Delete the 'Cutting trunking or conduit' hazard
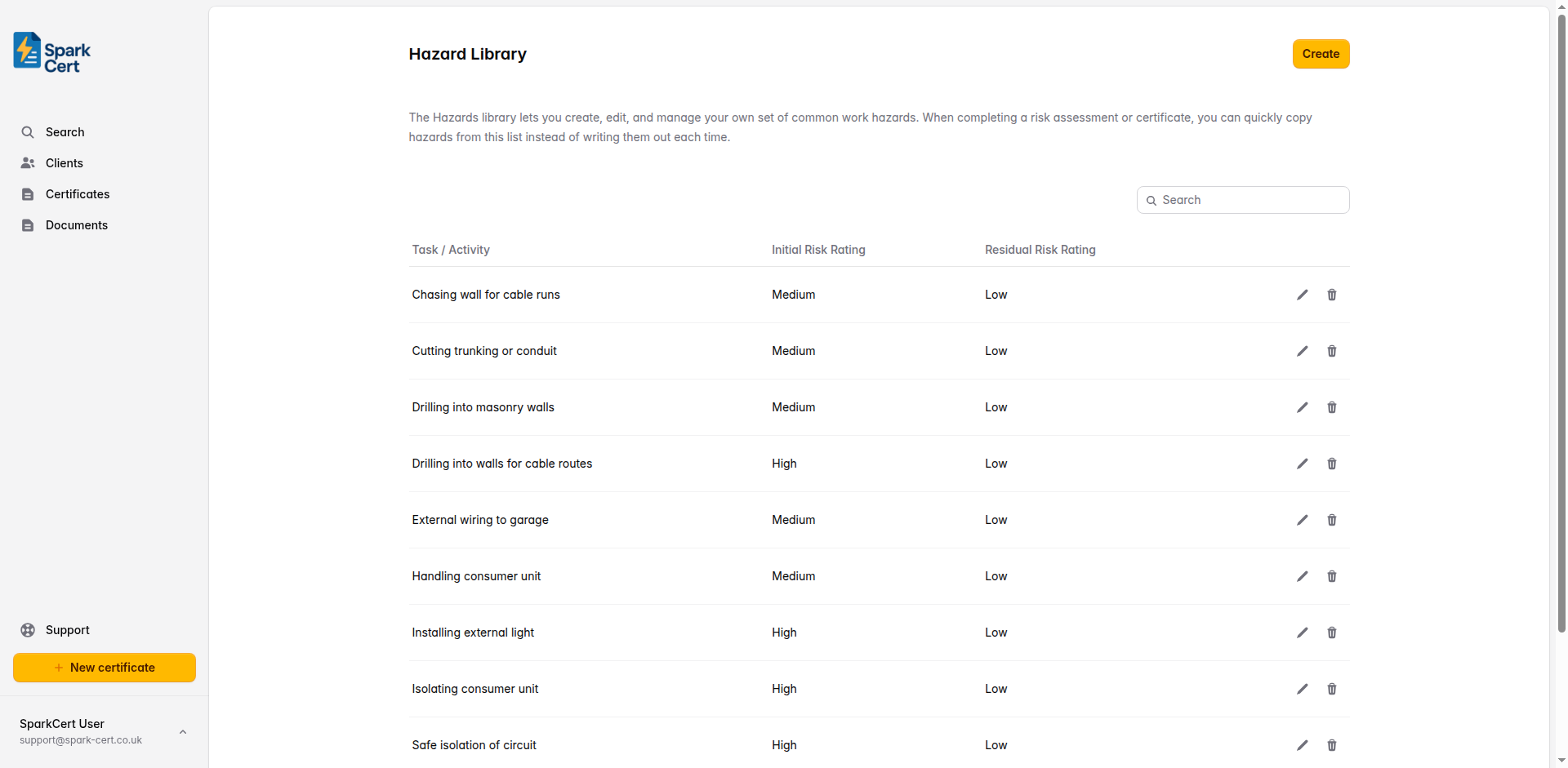The height and width of the screenshot is (768, 1568). (1331, 351)
